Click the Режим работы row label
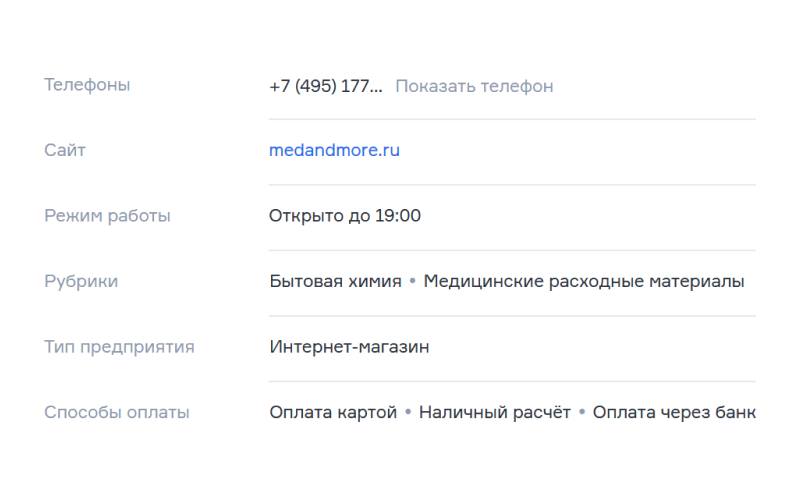Image resolution: width=800 pixels, height=500 pixels. click(x=107, y=216)
